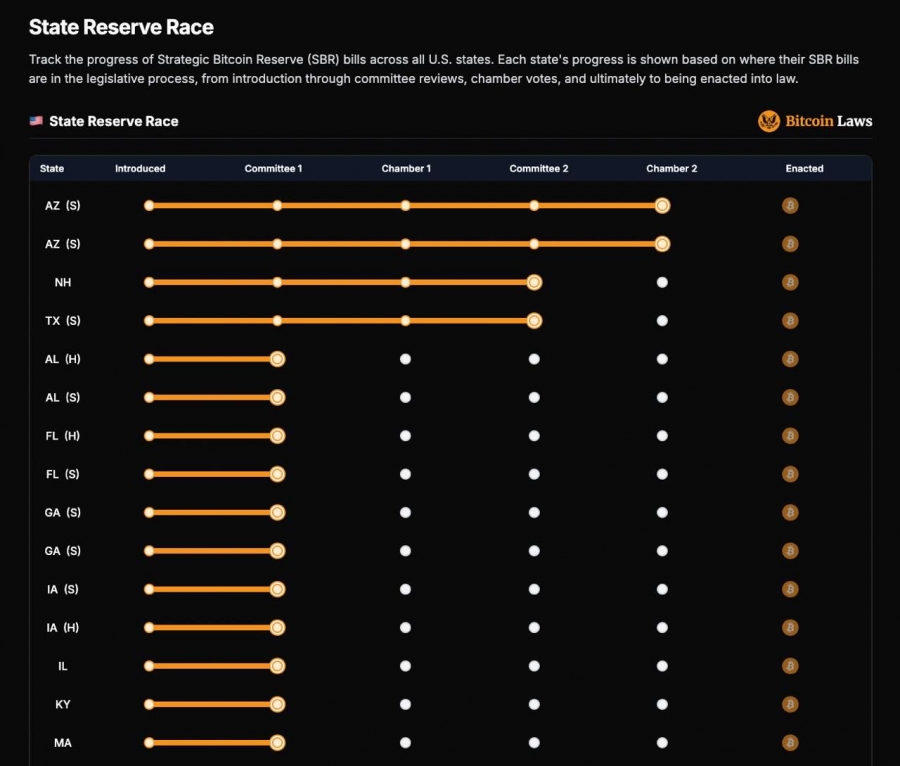Click the Enacted bitcoin coin in FL (H) row
Image resolution: width=900 pixels, height=766 pixels.
790,436
